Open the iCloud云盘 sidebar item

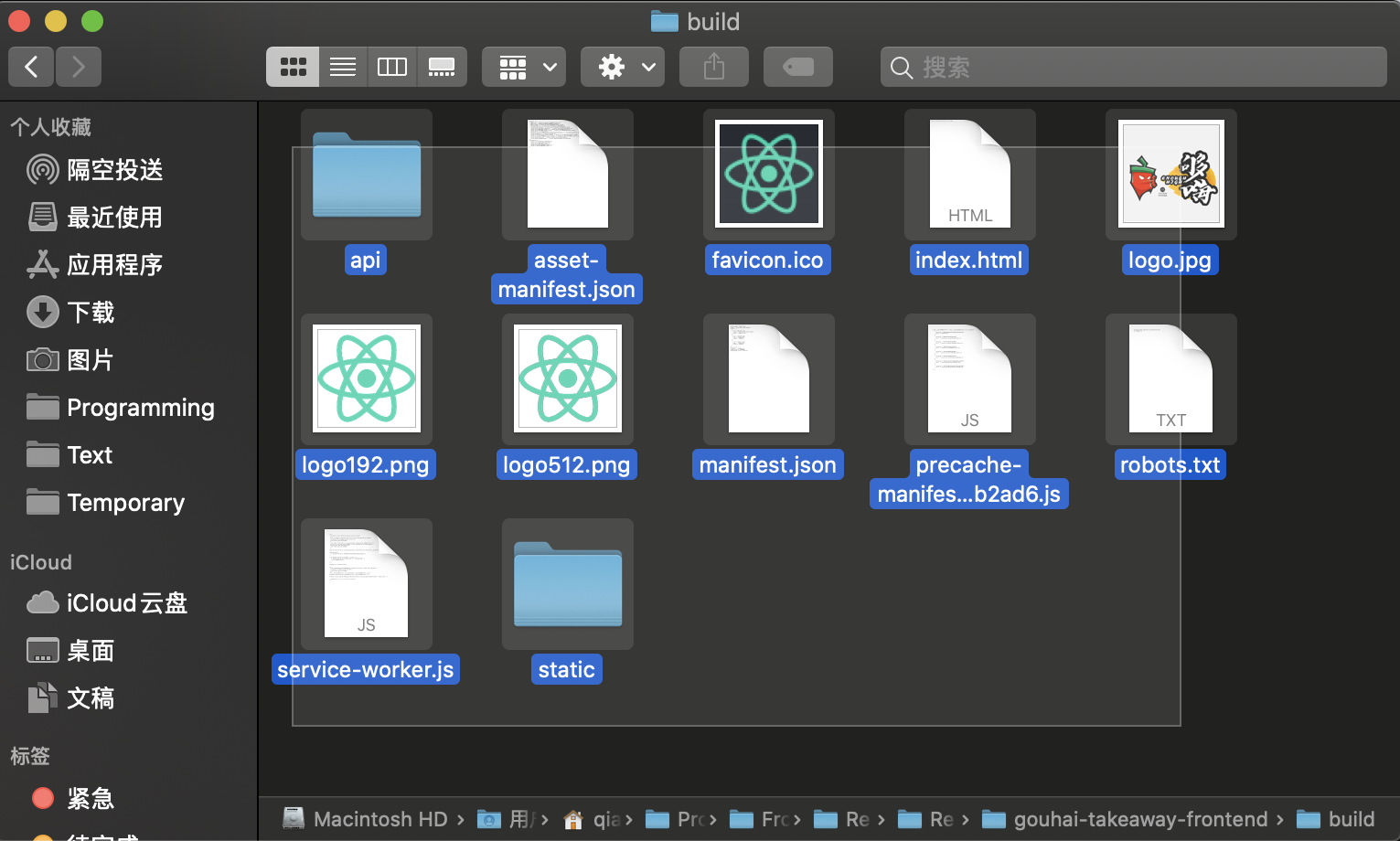126,602
